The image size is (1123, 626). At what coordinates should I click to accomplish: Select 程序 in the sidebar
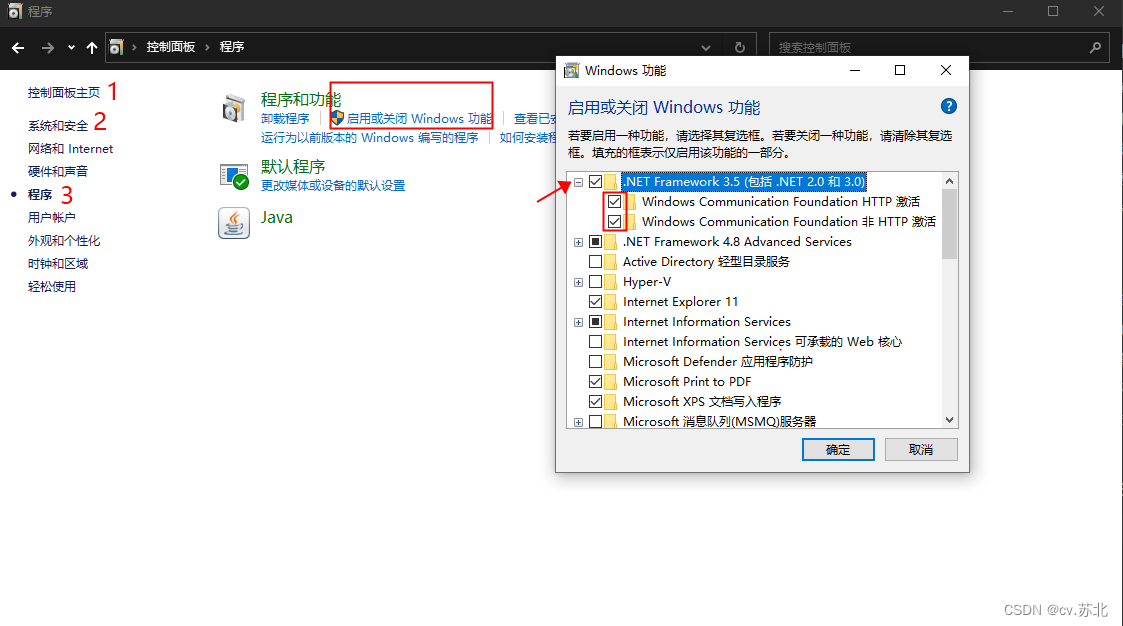coord(40,194)
